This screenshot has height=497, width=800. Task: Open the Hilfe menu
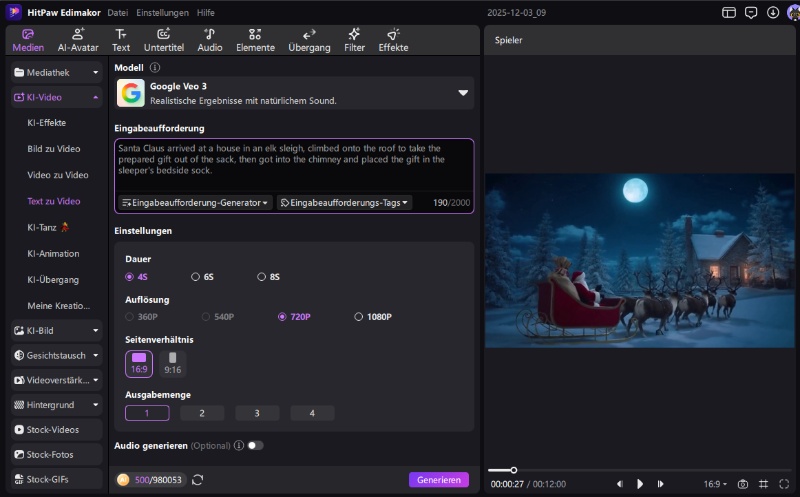click(x=206, y=13)
